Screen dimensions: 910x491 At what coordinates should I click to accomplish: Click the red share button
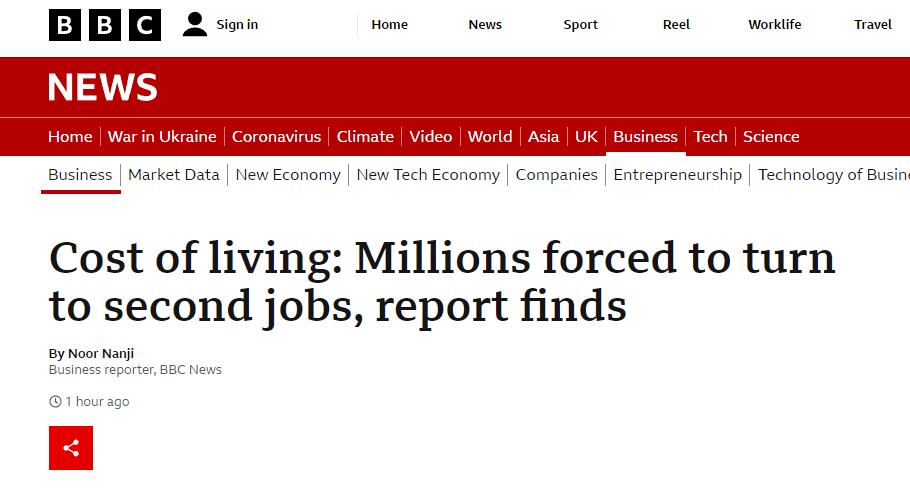click(71, 448)
